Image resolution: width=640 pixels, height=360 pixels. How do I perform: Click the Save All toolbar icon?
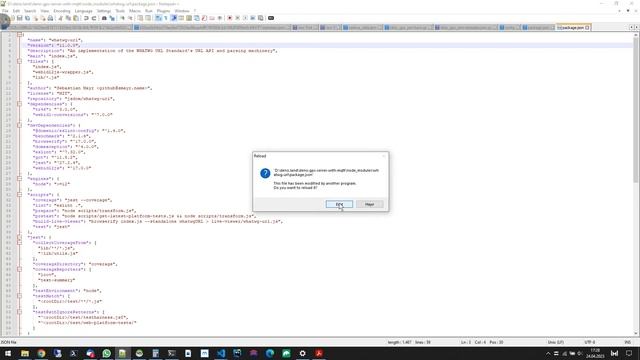(27, 18)
